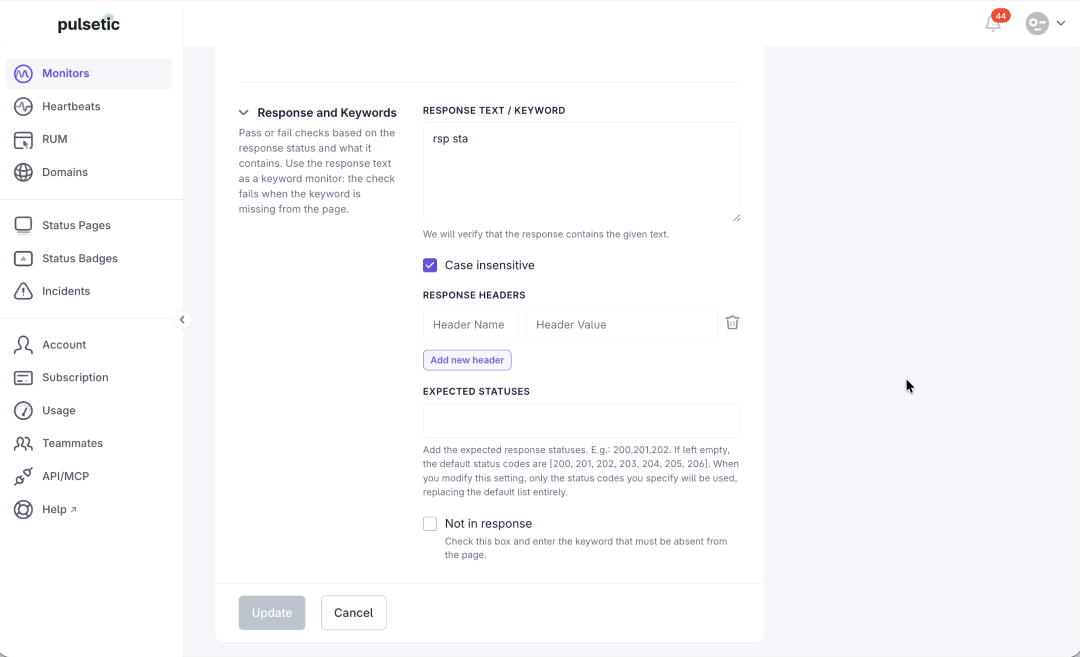Click the Cancel button
The width and height of the screenshot is (1080, 657).
click(353, 612)
